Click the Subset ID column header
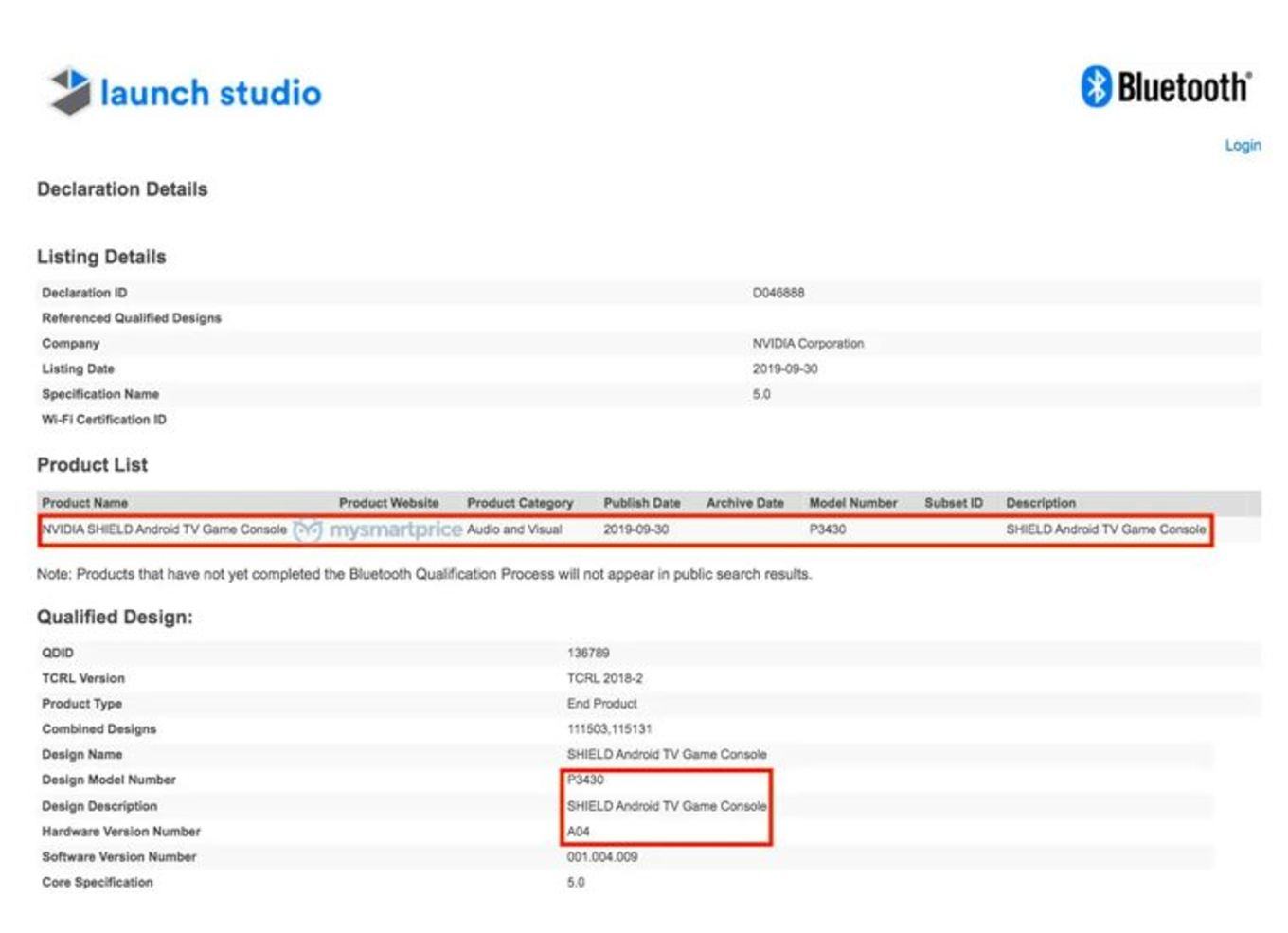 point(954,503)
